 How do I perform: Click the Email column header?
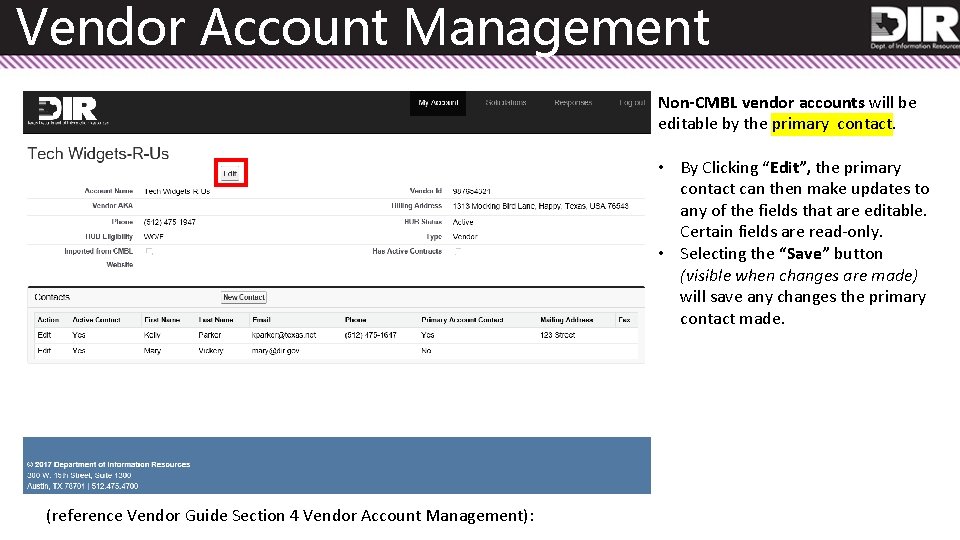click(x=261, y=320)
